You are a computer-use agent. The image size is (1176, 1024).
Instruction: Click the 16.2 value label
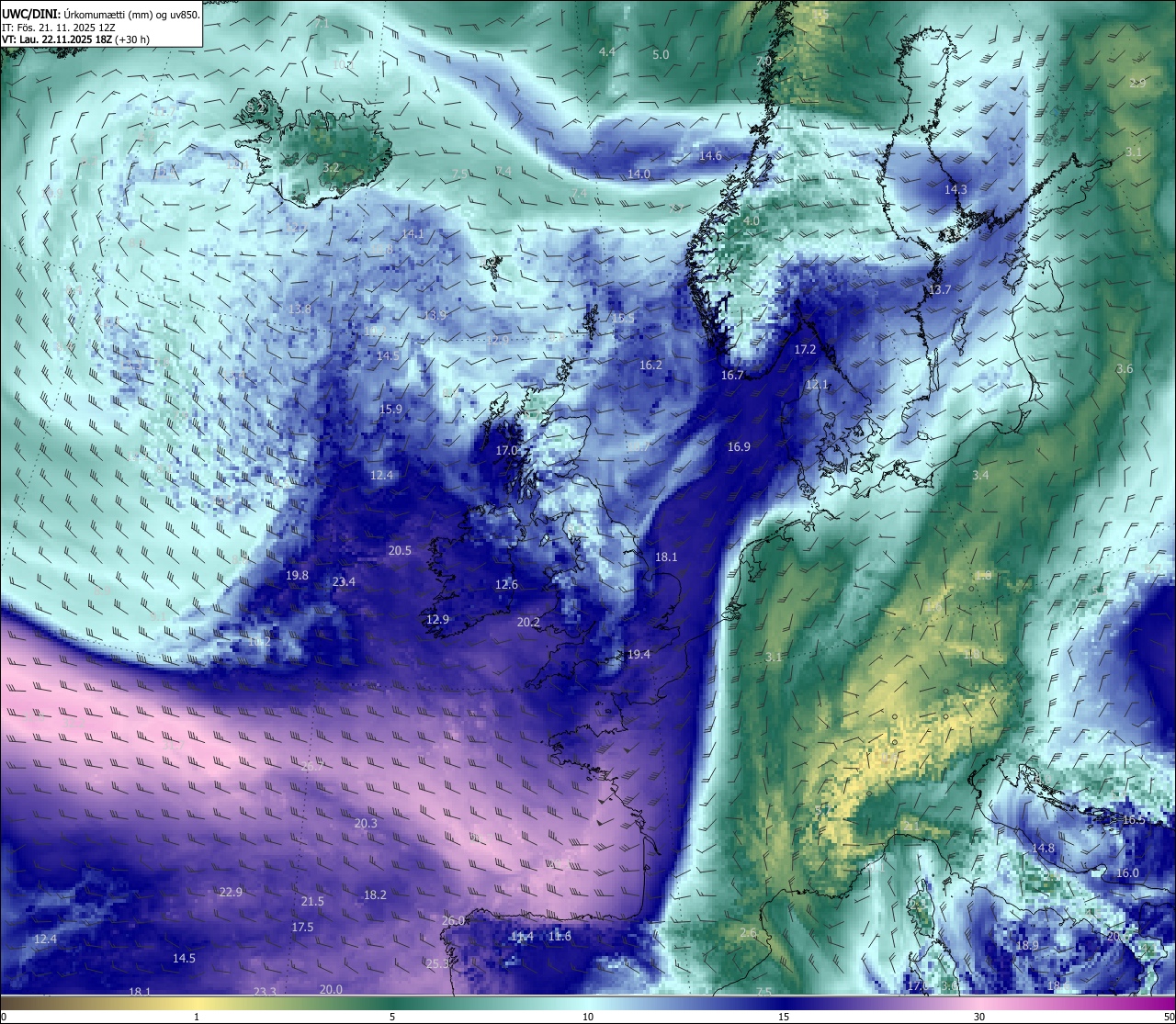coord(650,366)
